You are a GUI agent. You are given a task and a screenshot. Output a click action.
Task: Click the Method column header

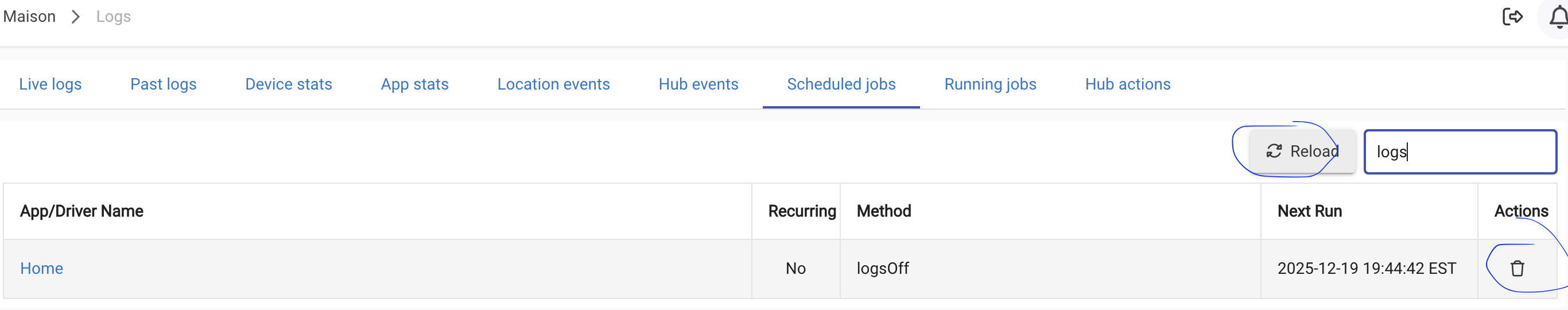(883, 211)
